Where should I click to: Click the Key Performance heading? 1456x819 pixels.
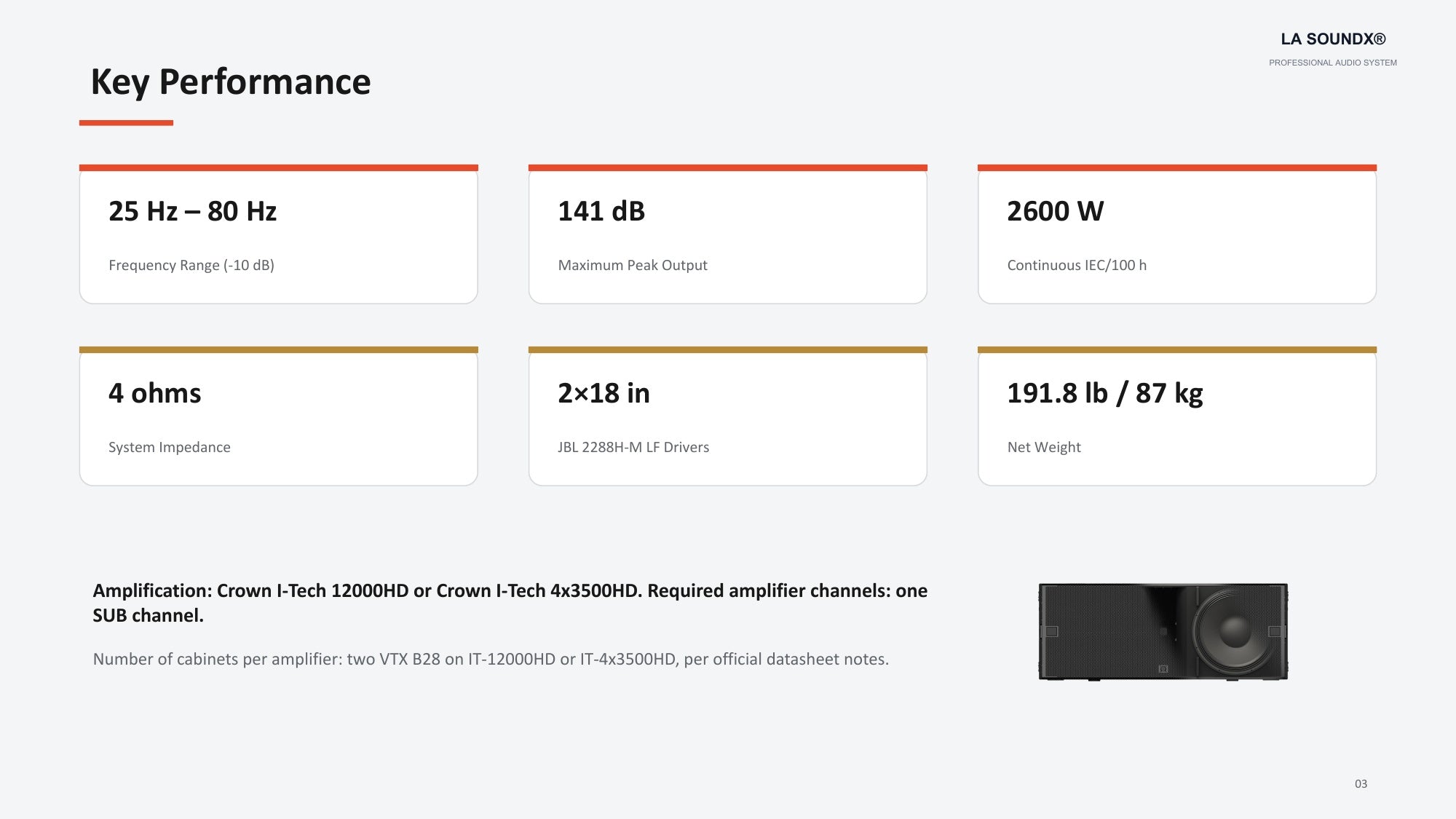click(x=231, y=82)
